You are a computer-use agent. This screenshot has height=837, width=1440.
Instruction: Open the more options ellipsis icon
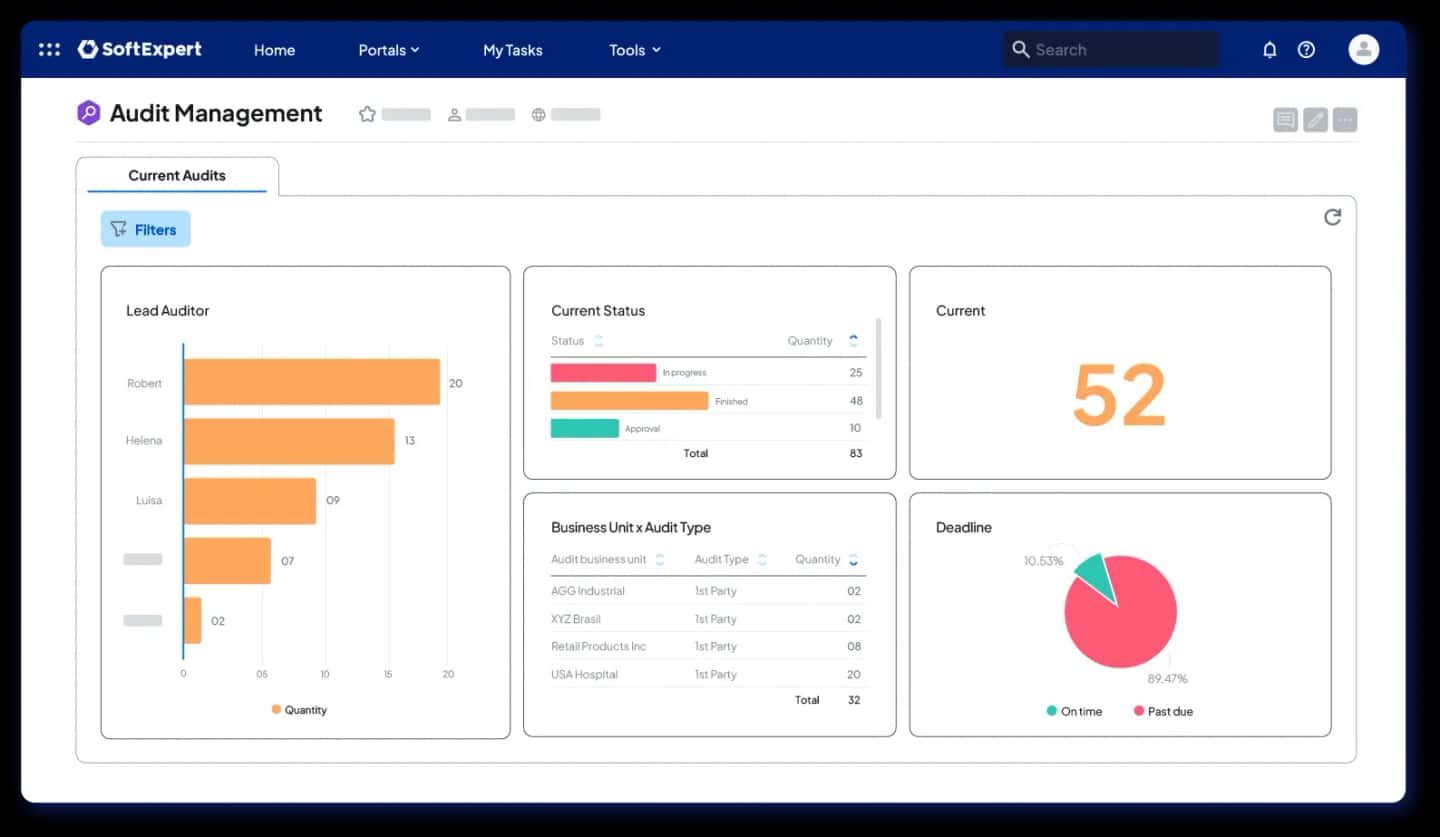coord(1345,120)
